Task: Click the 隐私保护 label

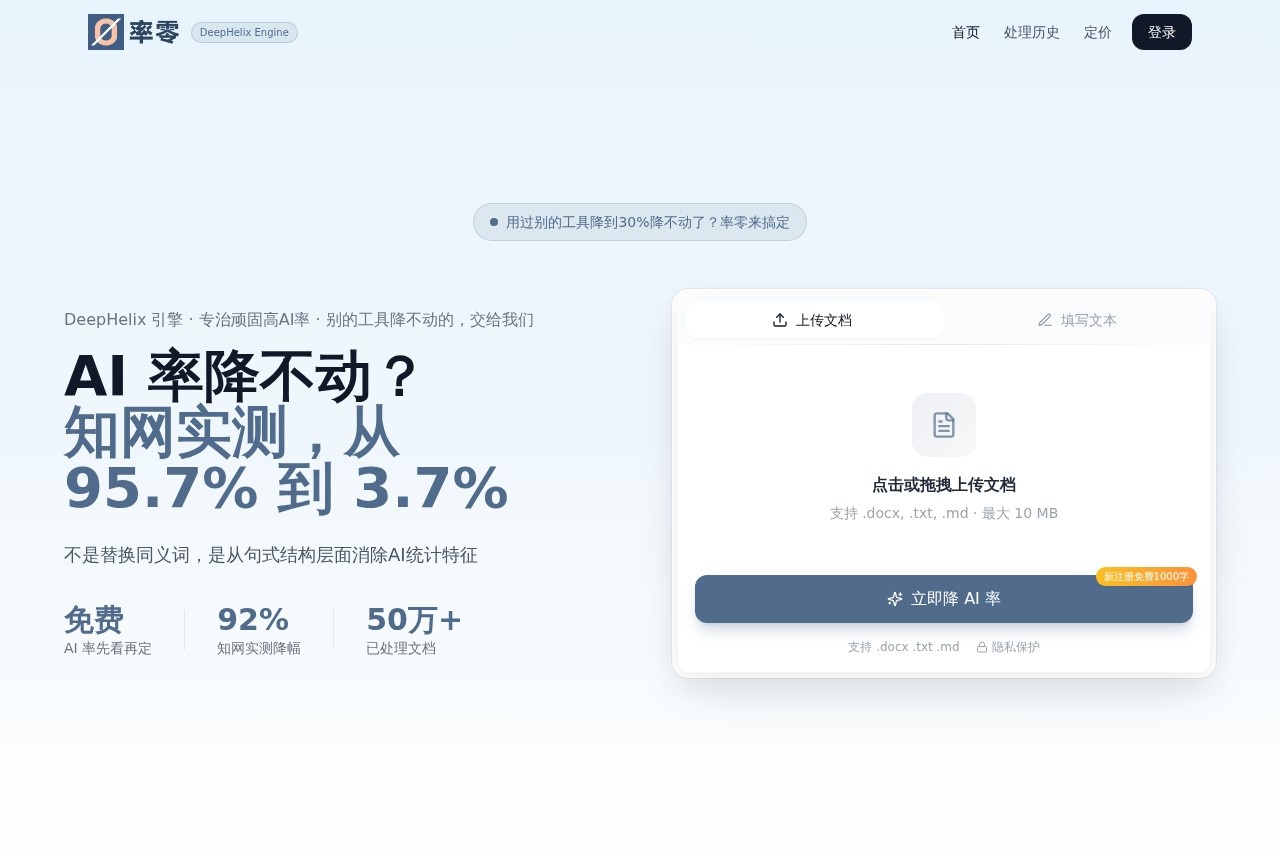Action: point(1016,647)
